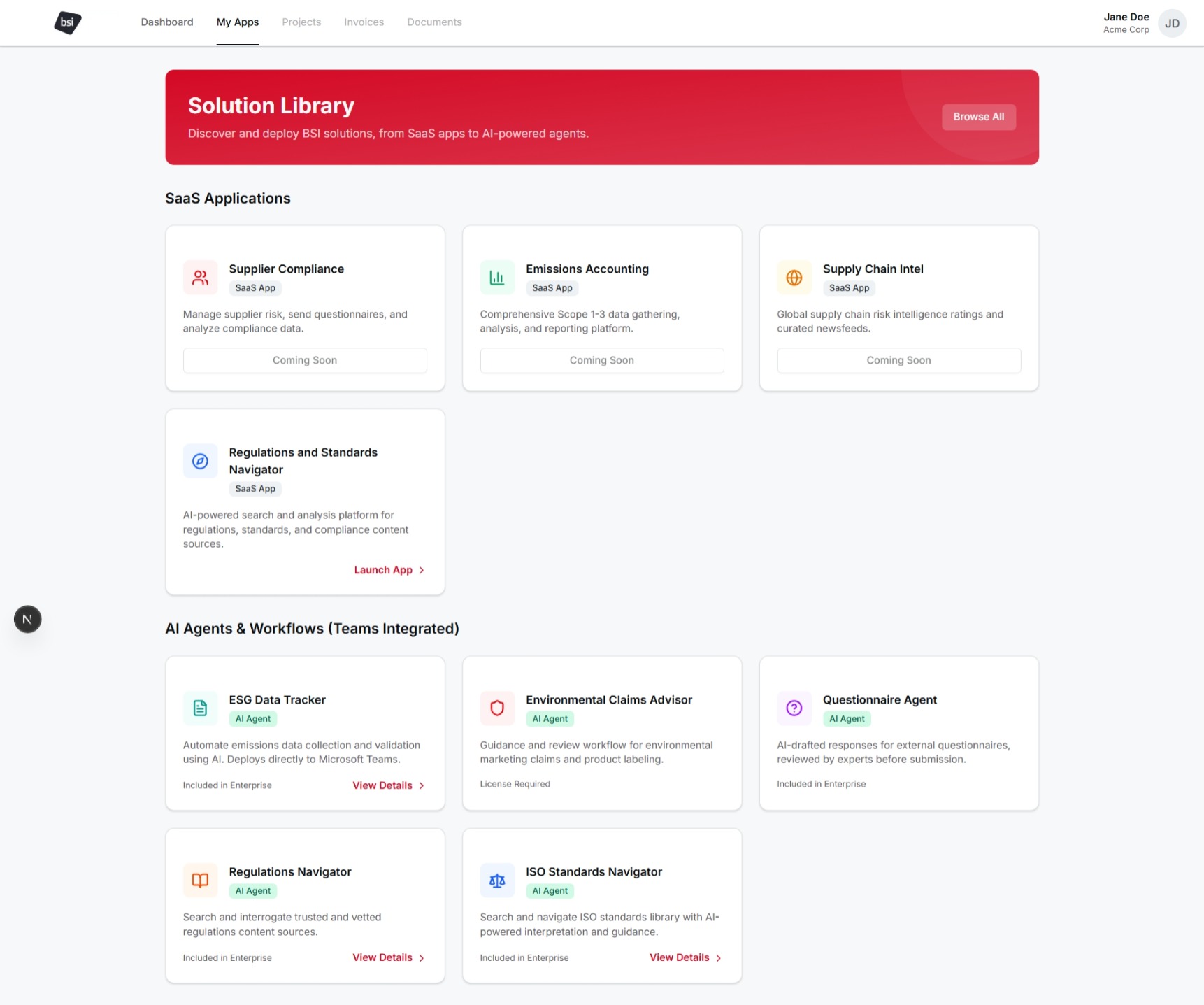Click the Coming Soon bar on Supplier Compliance
The width and height of the screenshot is (1204, 1005).
click(305, 360)
